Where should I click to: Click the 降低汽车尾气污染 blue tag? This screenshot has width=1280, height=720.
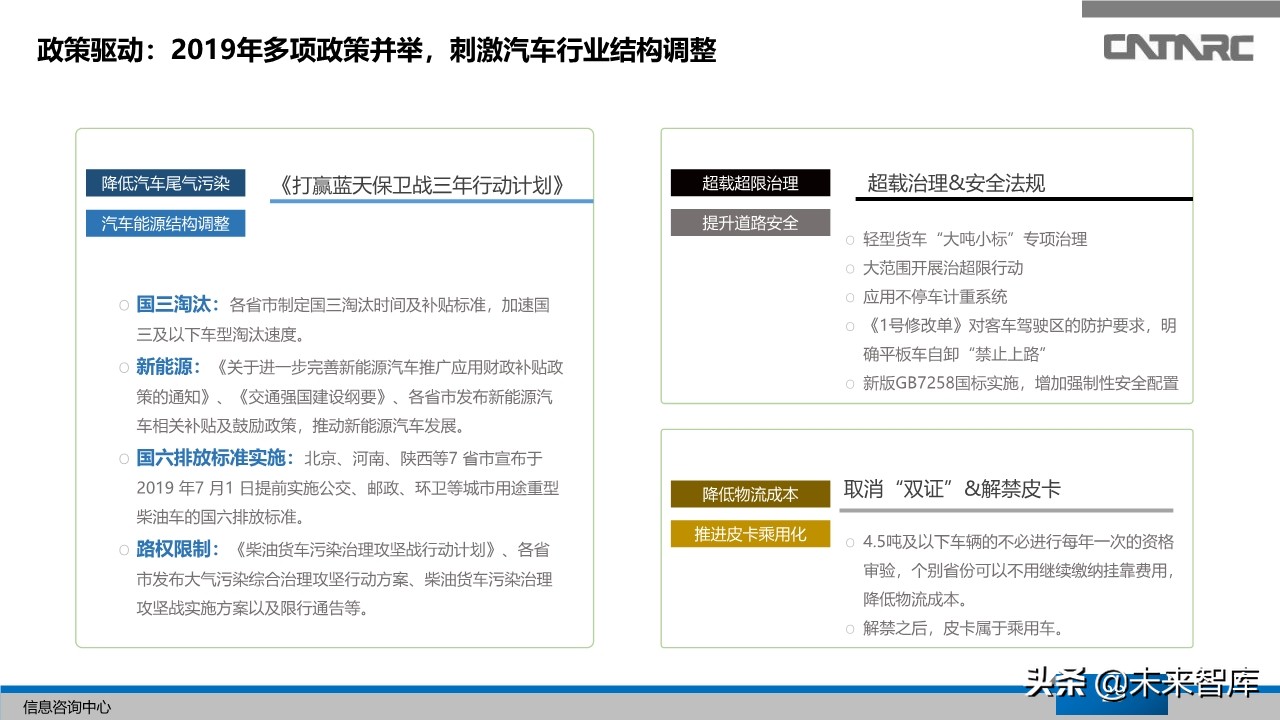click(x=165, y=183)
